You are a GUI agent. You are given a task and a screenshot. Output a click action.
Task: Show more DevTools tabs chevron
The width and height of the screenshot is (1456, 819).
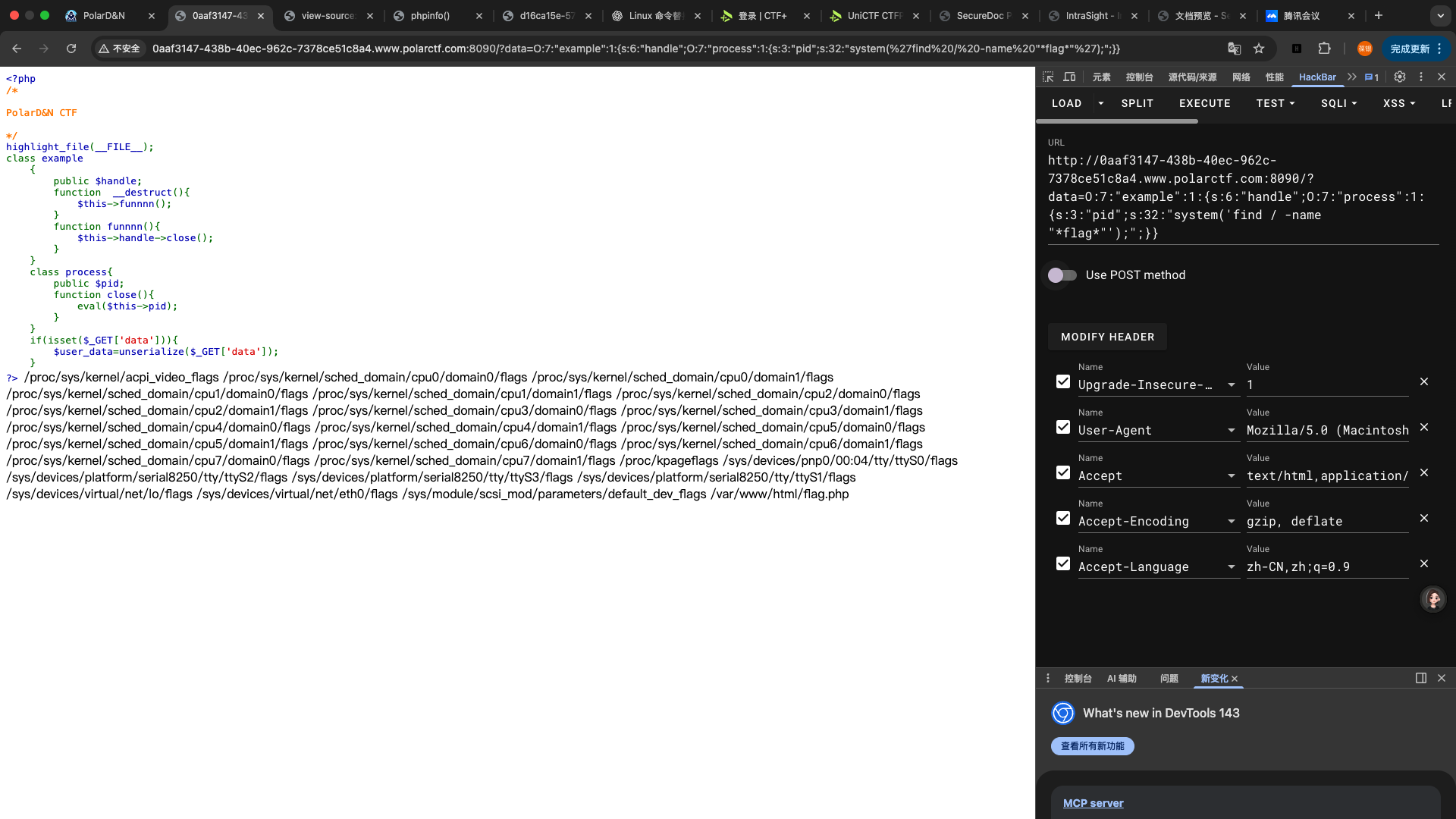coord(1352,77)
